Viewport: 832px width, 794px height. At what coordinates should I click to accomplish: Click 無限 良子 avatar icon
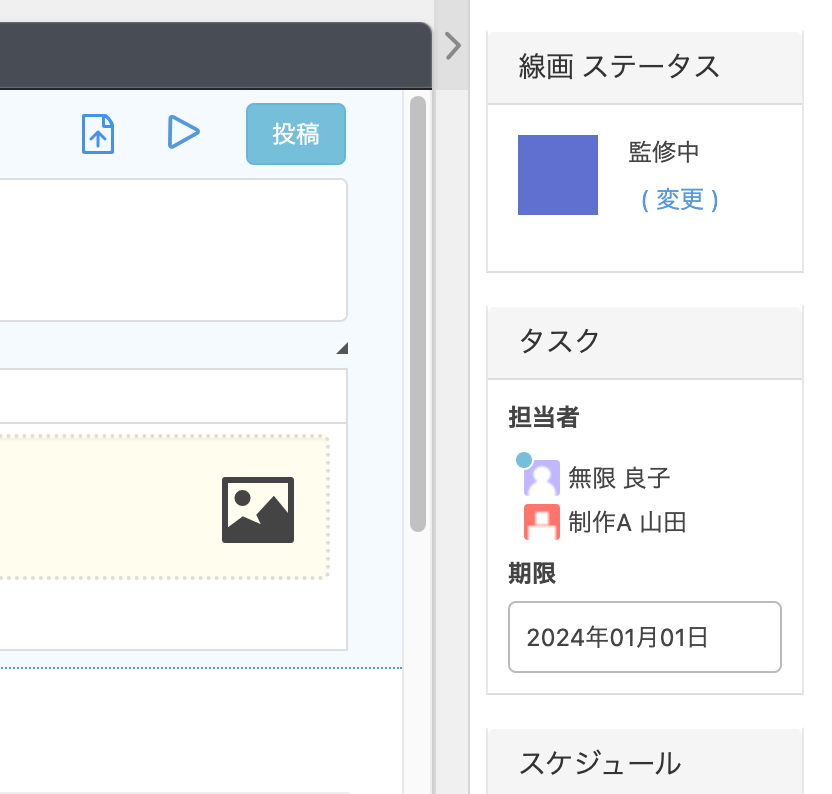coord(542,478)
